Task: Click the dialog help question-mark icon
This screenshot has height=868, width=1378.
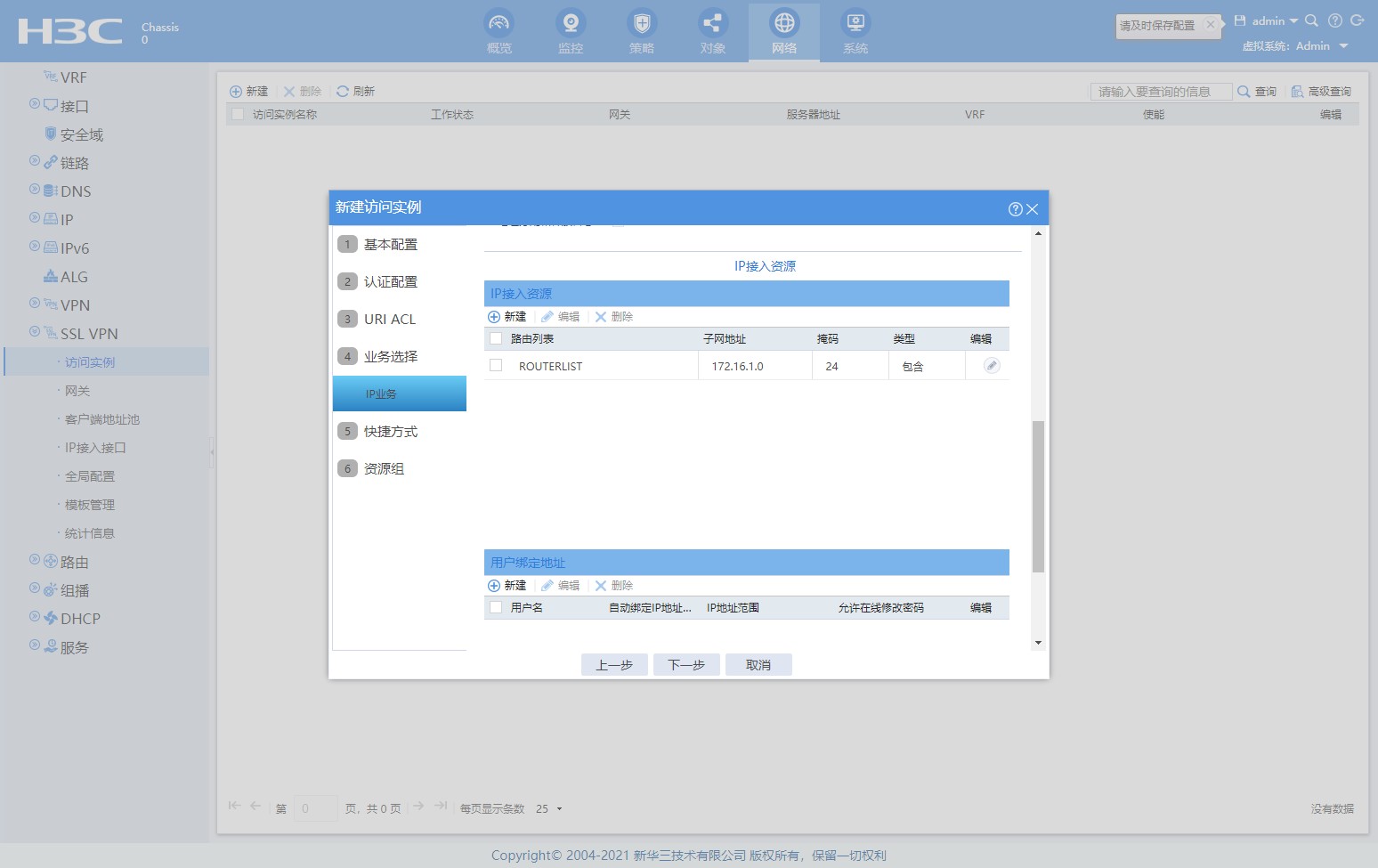Action: 1015,209
